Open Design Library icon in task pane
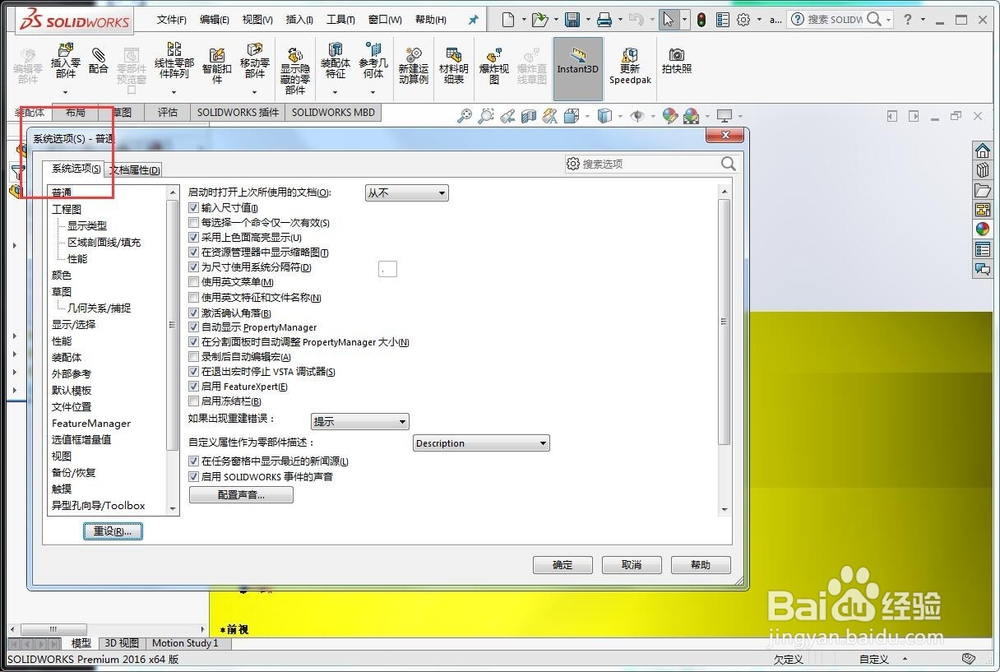Image resolution: width=1000 pixels, height=672 pixels. click(x=982, y=170)
